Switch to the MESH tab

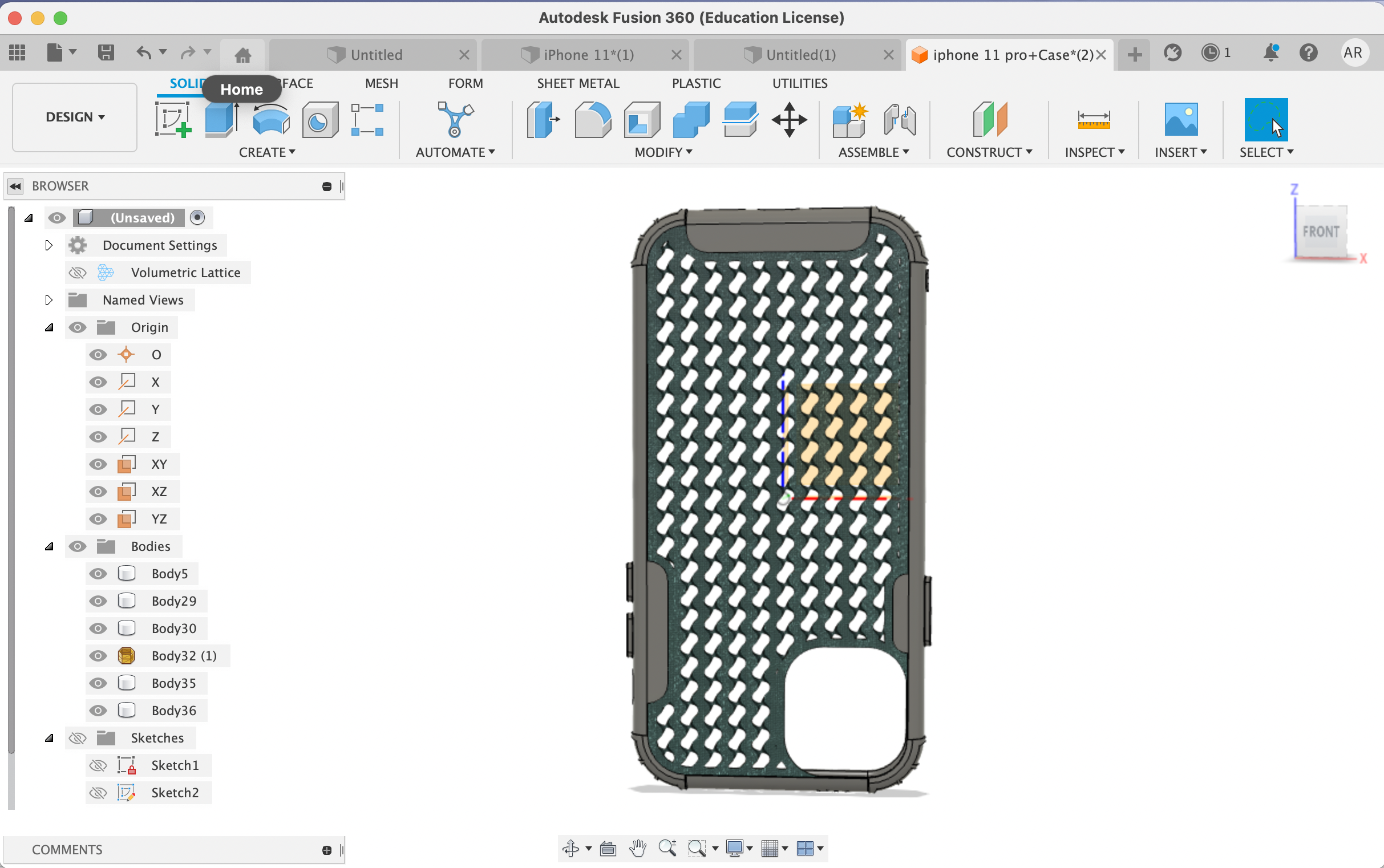(x=381, y=83)
